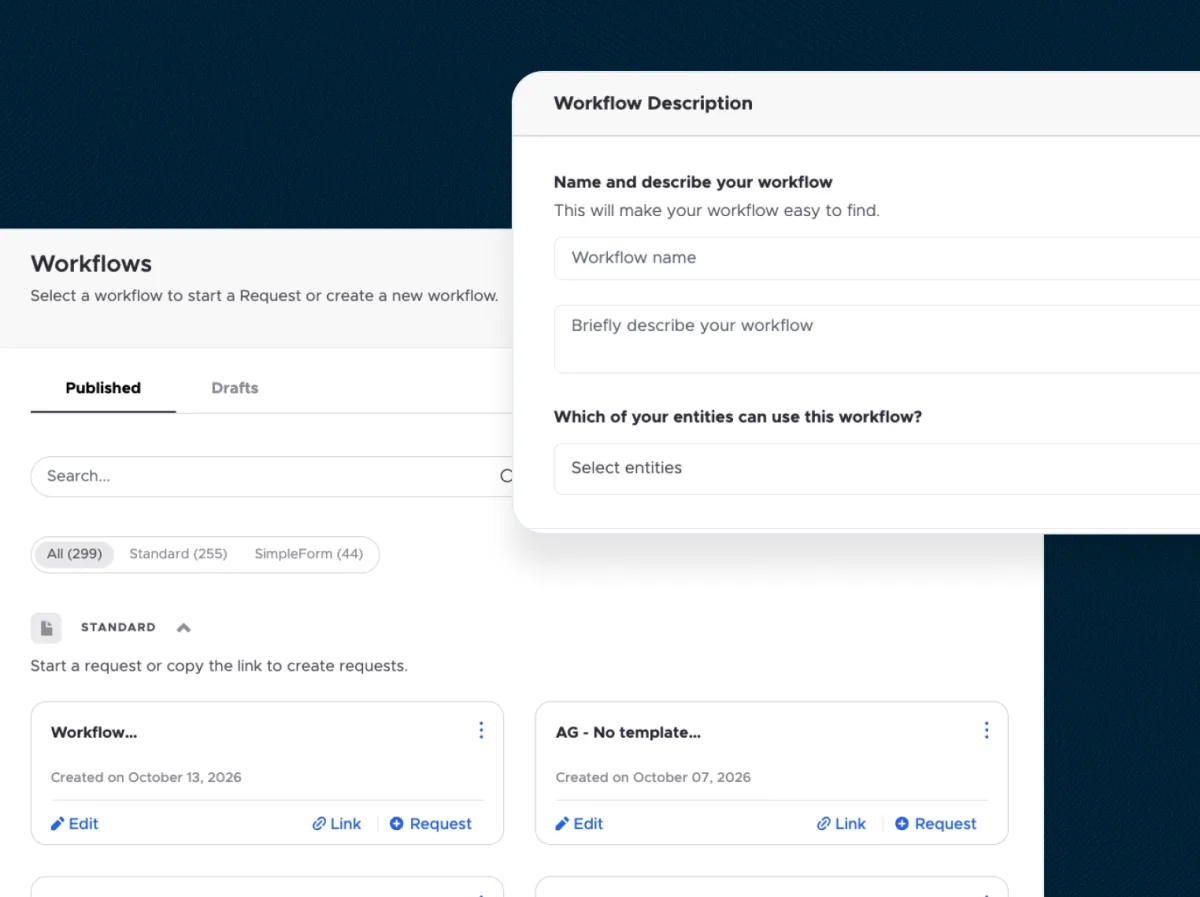Click the workflow Search field
This screenshot has width=1200, height=897.
pyautogui.click(x=272, y=476)
